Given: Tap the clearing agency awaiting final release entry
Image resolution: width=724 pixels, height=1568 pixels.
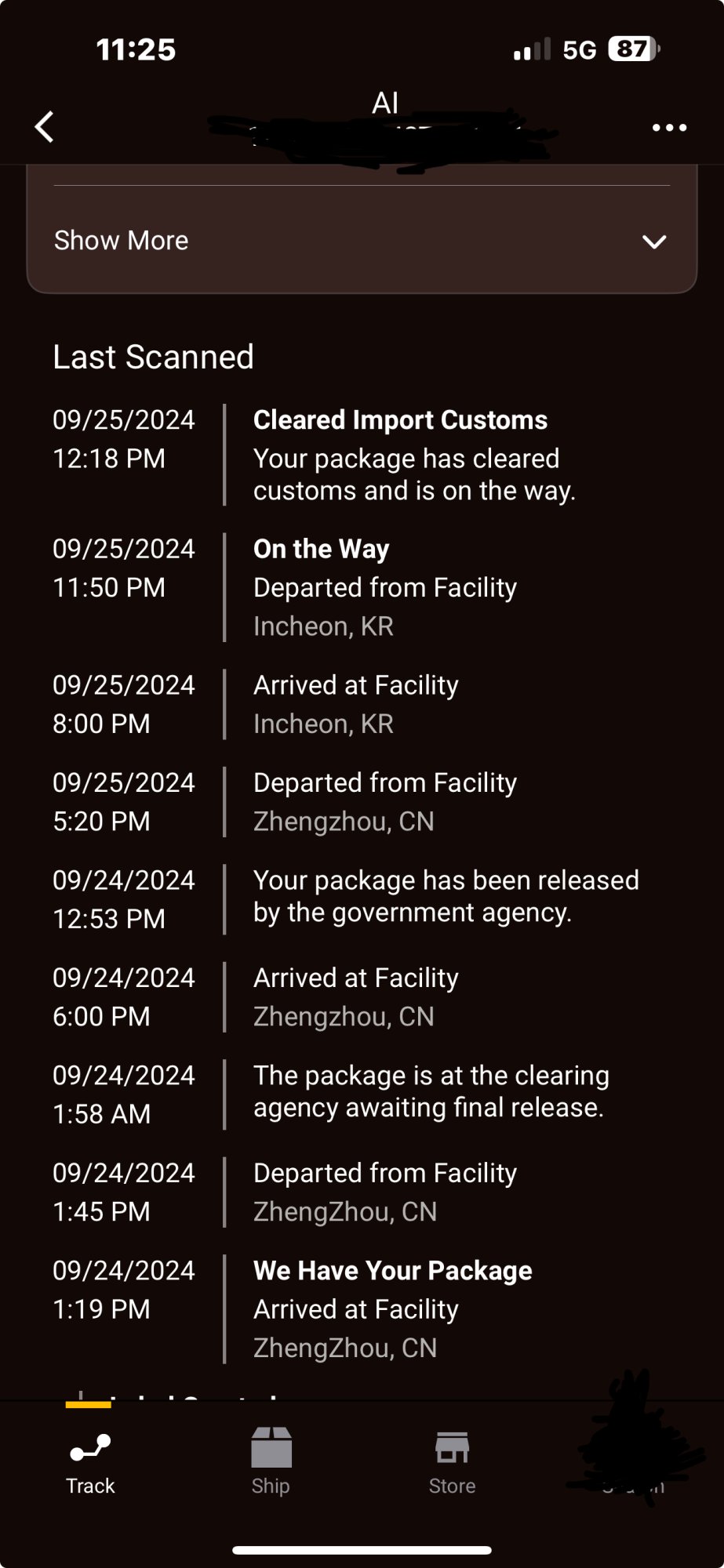Looking at the screenshot, I should [362, 1094].
